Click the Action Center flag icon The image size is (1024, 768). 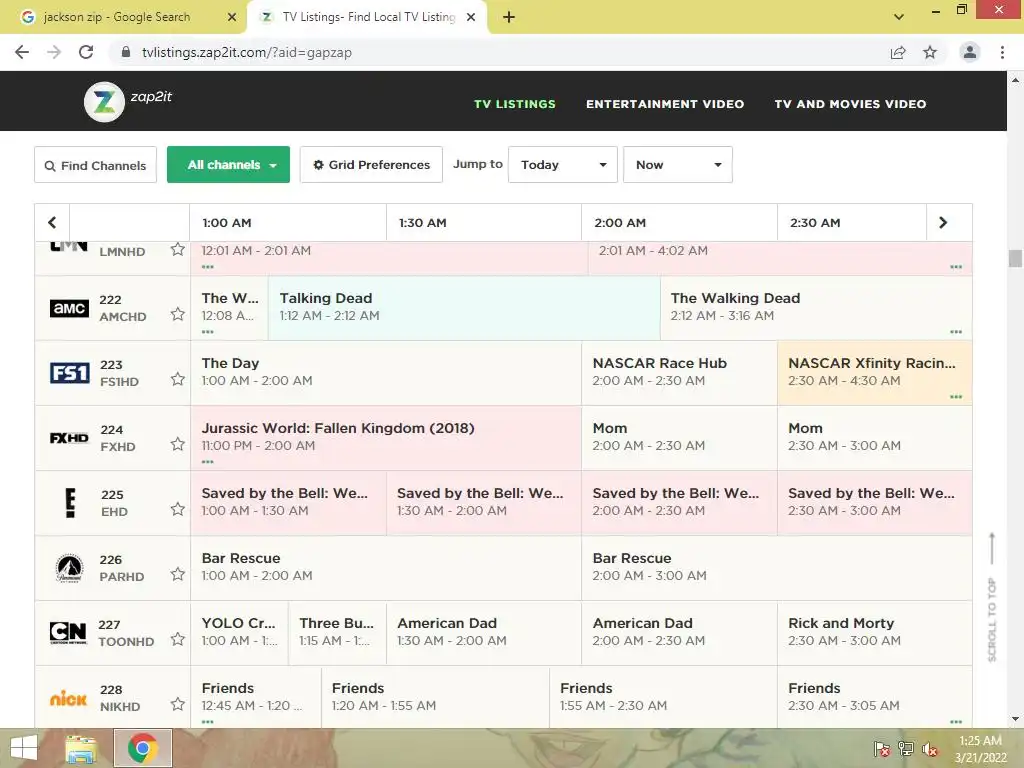[x=882, y=749]
